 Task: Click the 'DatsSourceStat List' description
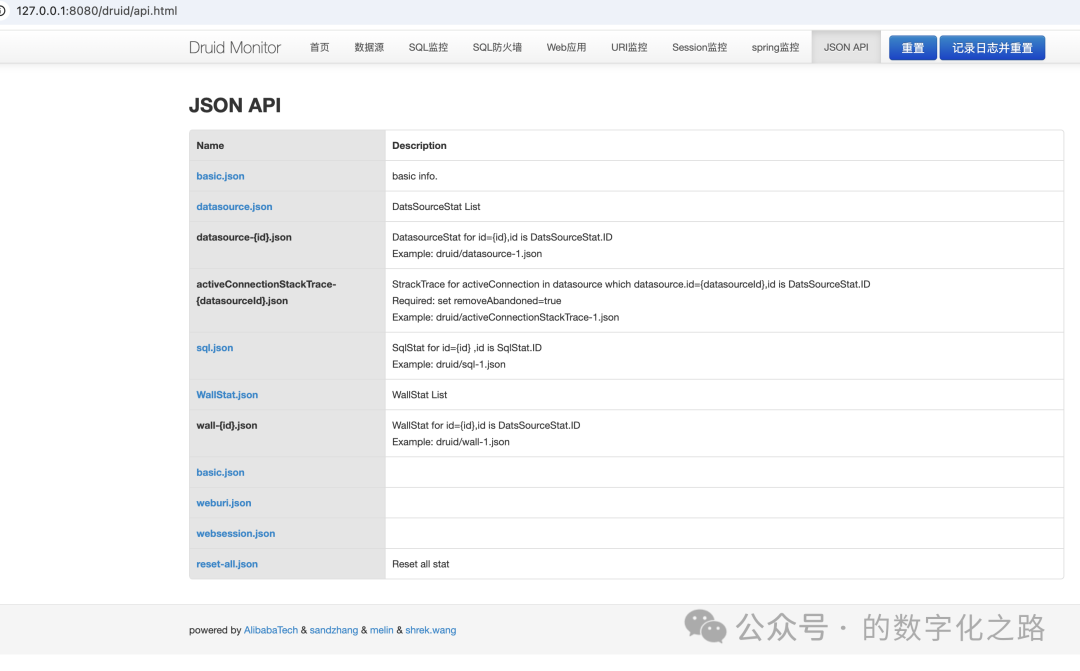[436, 207]
